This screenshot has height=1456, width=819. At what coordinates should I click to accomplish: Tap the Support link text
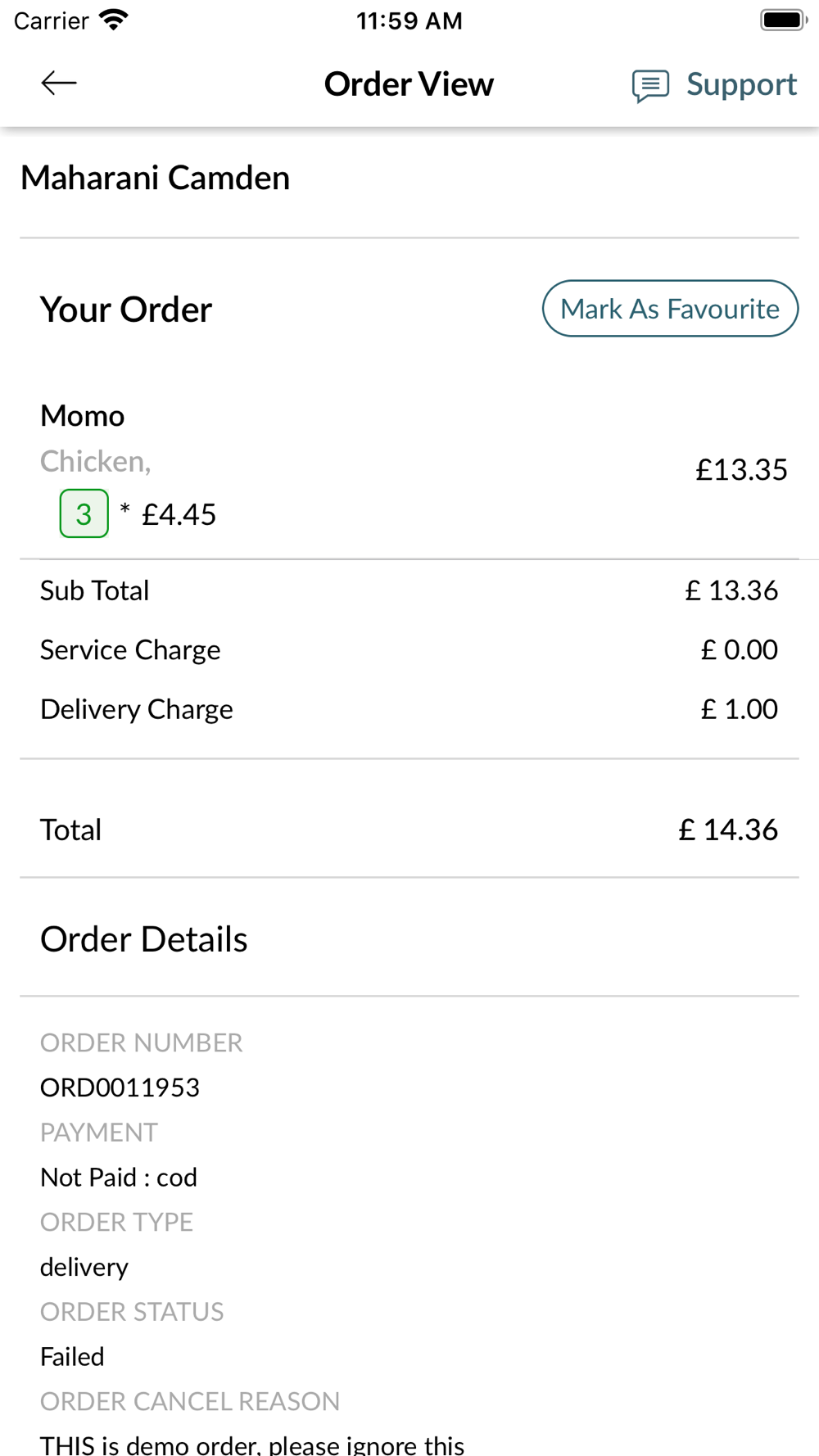pos(741,84)
